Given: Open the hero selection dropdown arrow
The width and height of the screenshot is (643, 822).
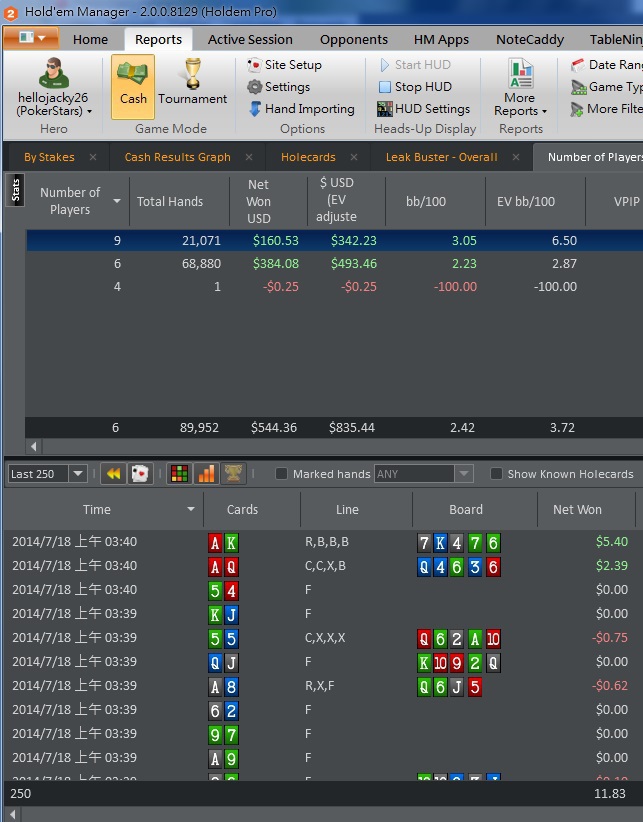Looking at the screenshot, I should [90, 111].
